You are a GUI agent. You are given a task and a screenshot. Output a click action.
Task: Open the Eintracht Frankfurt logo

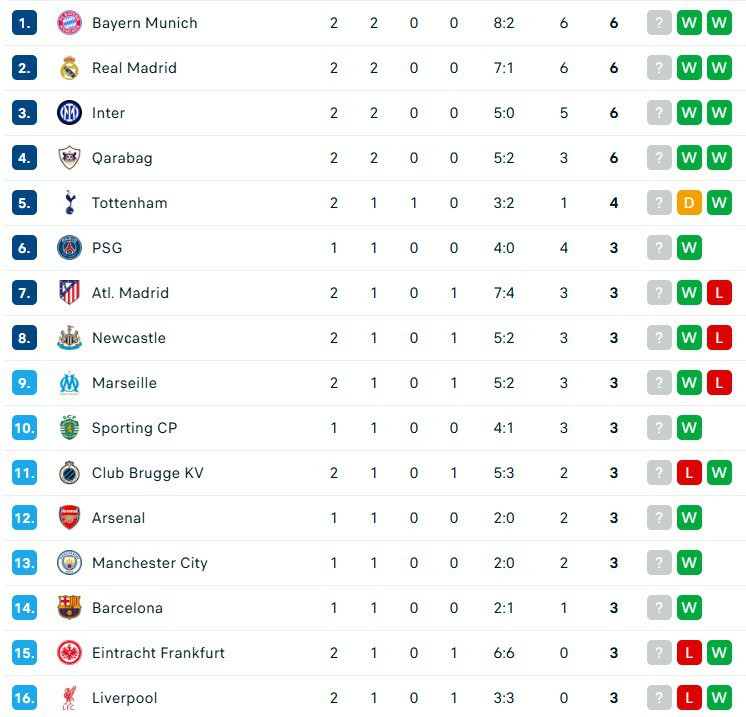[69, 652]
